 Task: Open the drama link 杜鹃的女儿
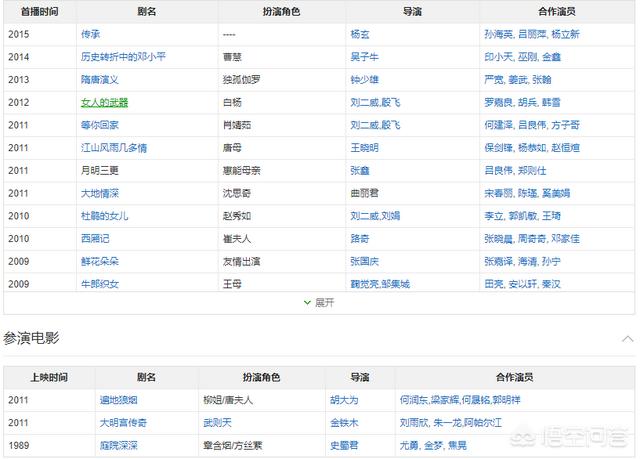pos(104,216)
